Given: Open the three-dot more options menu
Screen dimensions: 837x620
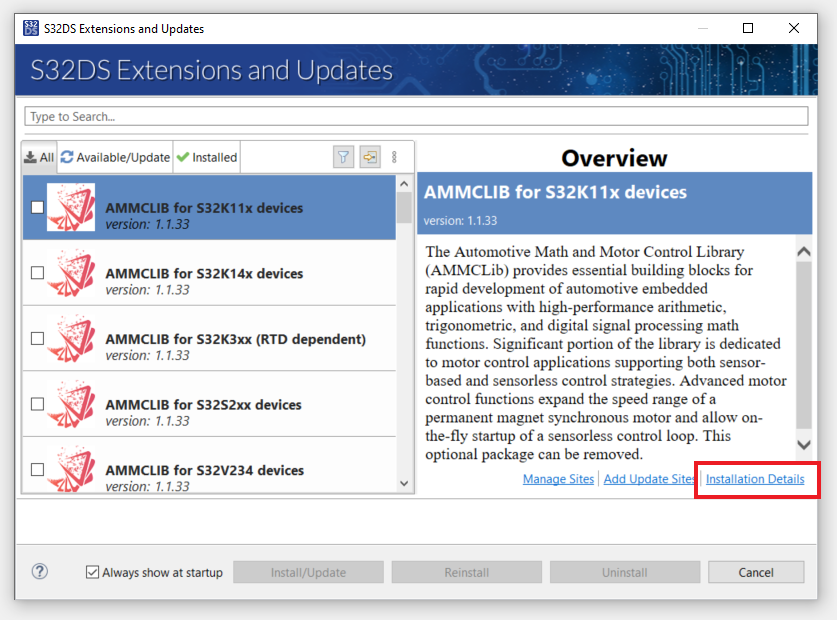Looking at the screenshot, I should (394, 157).
